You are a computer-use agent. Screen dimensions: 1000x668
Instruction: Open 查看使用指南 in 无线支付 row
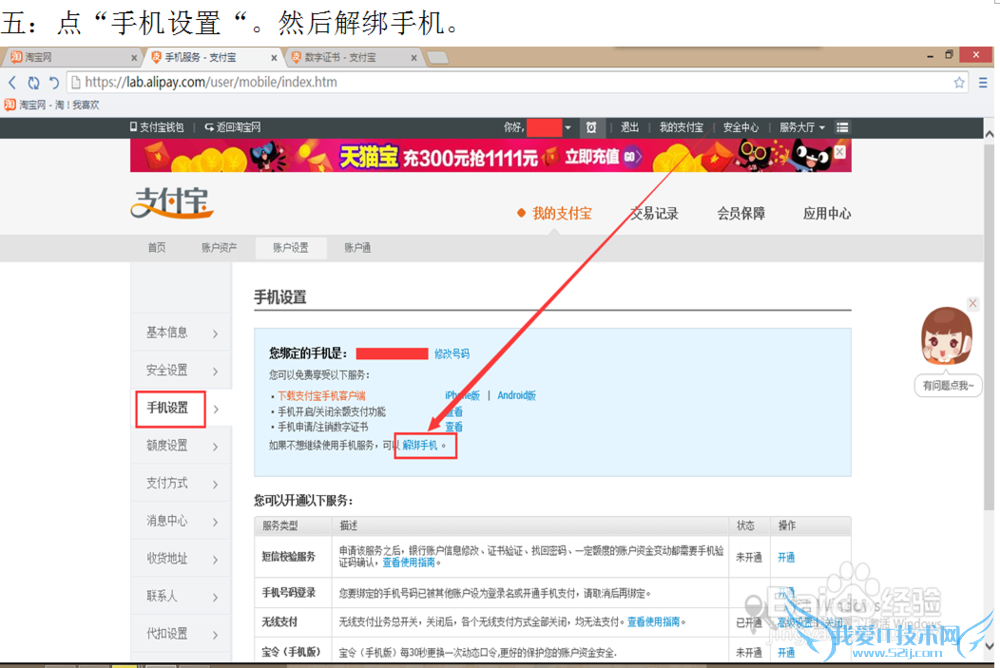654,621
